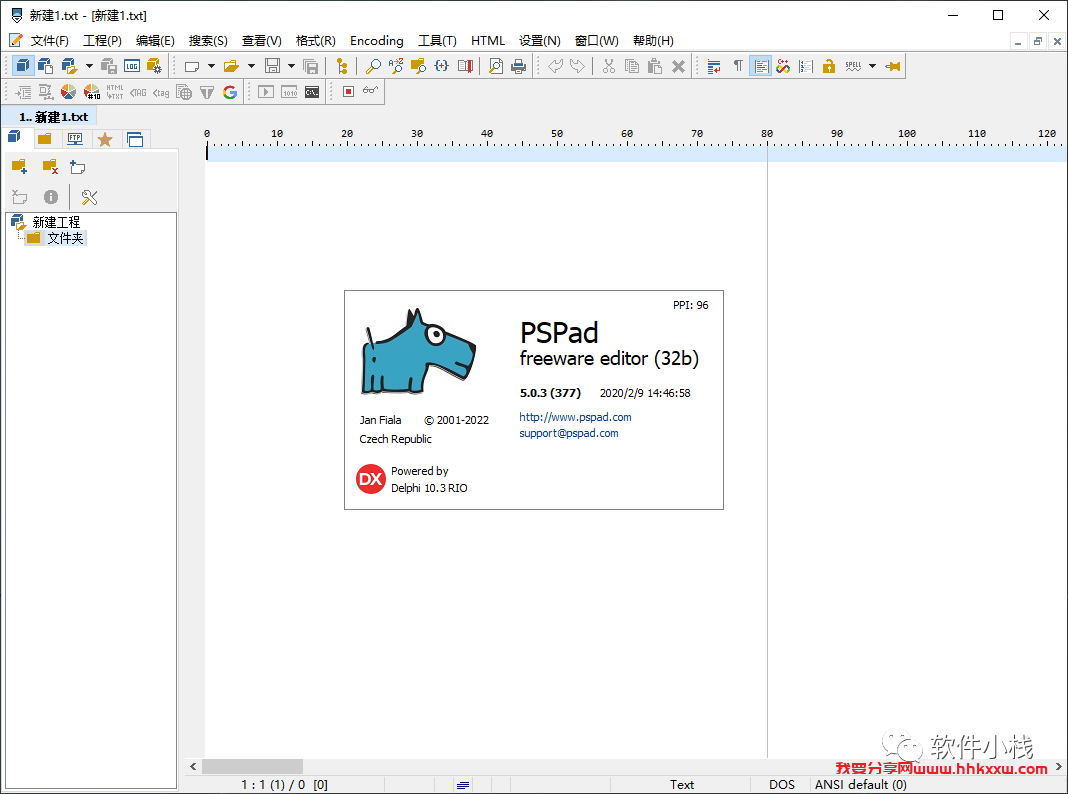
Task: Click add file to project plus icon
Action: click(x=78, y=167)
